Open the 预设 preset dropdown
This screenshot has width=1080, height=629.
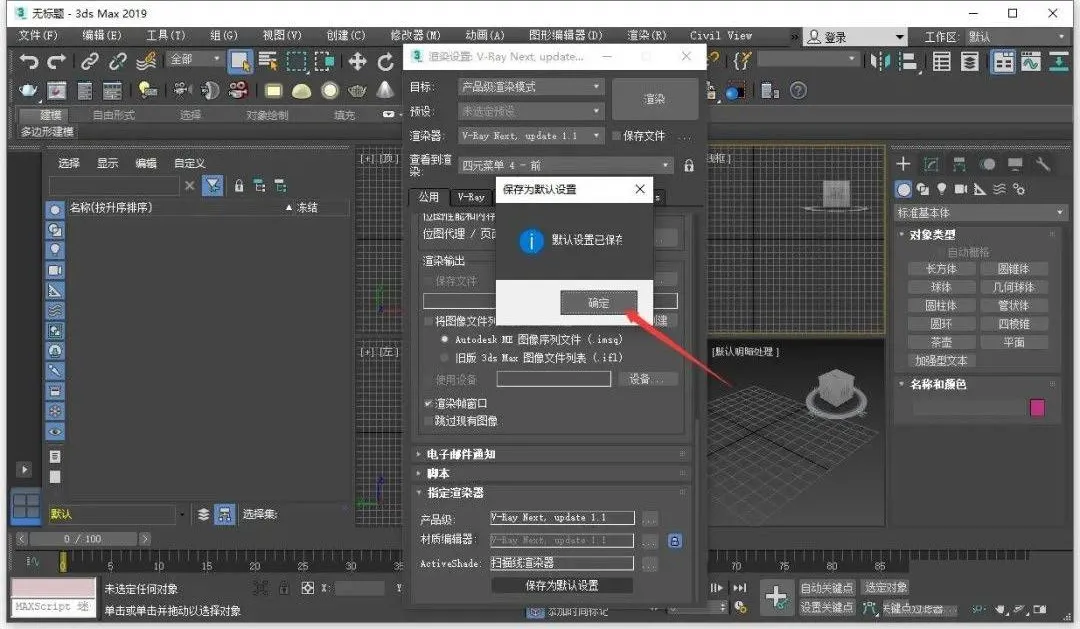531,111
